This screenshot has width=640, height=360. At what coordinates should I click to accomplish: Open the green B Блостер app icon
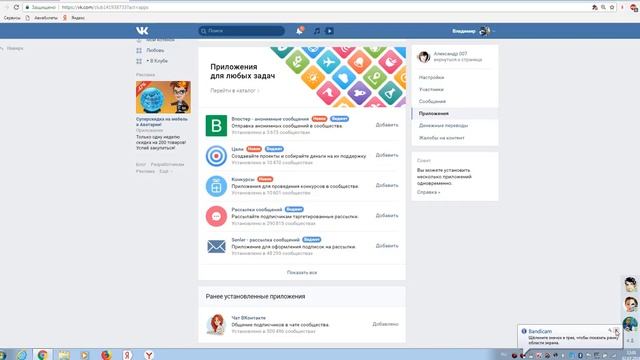pyautogui.click(x=216, y=125)
